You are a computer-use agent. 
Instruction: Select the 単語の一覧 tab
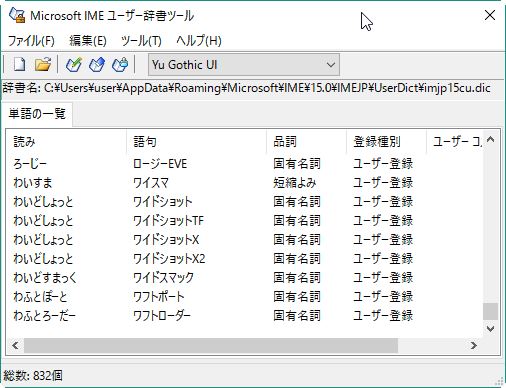37,114
